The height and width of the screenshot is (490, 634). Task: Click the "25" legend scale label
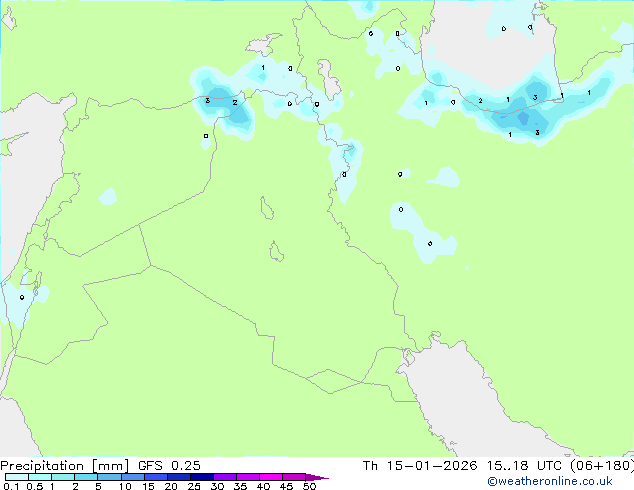194,486
